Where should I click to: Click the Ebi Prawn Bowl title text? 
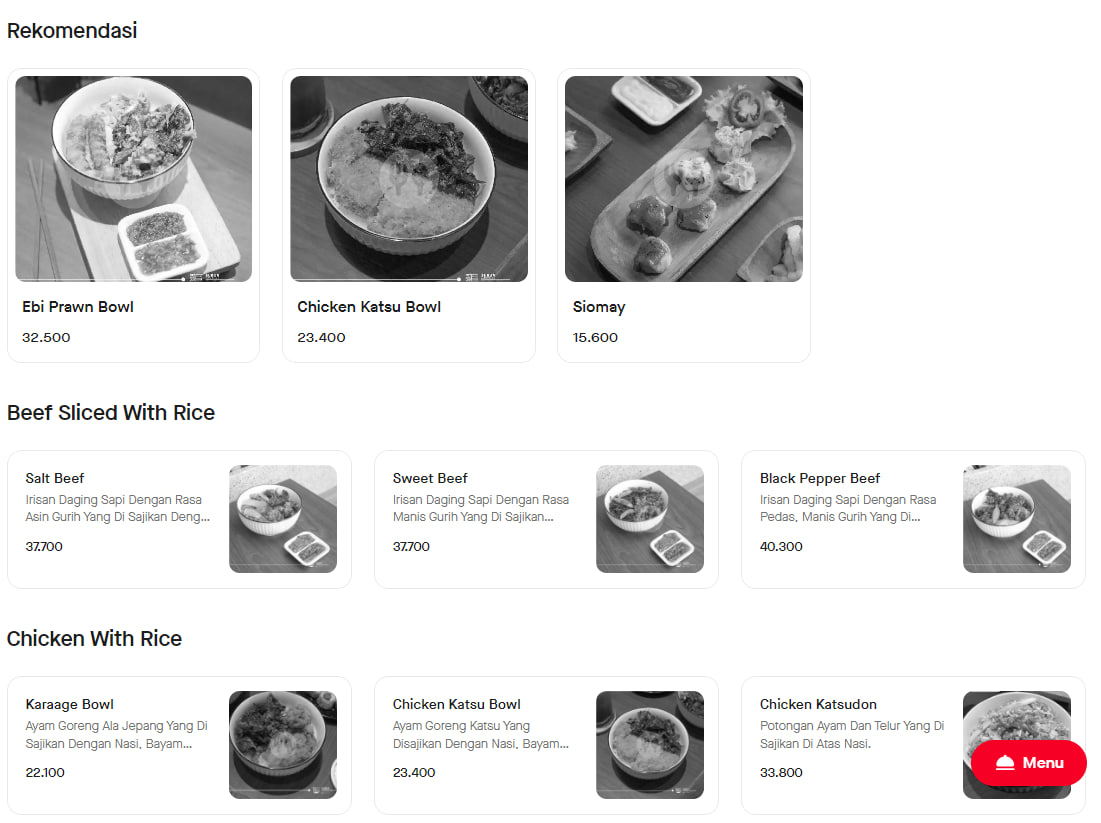[x=78, y=307]
